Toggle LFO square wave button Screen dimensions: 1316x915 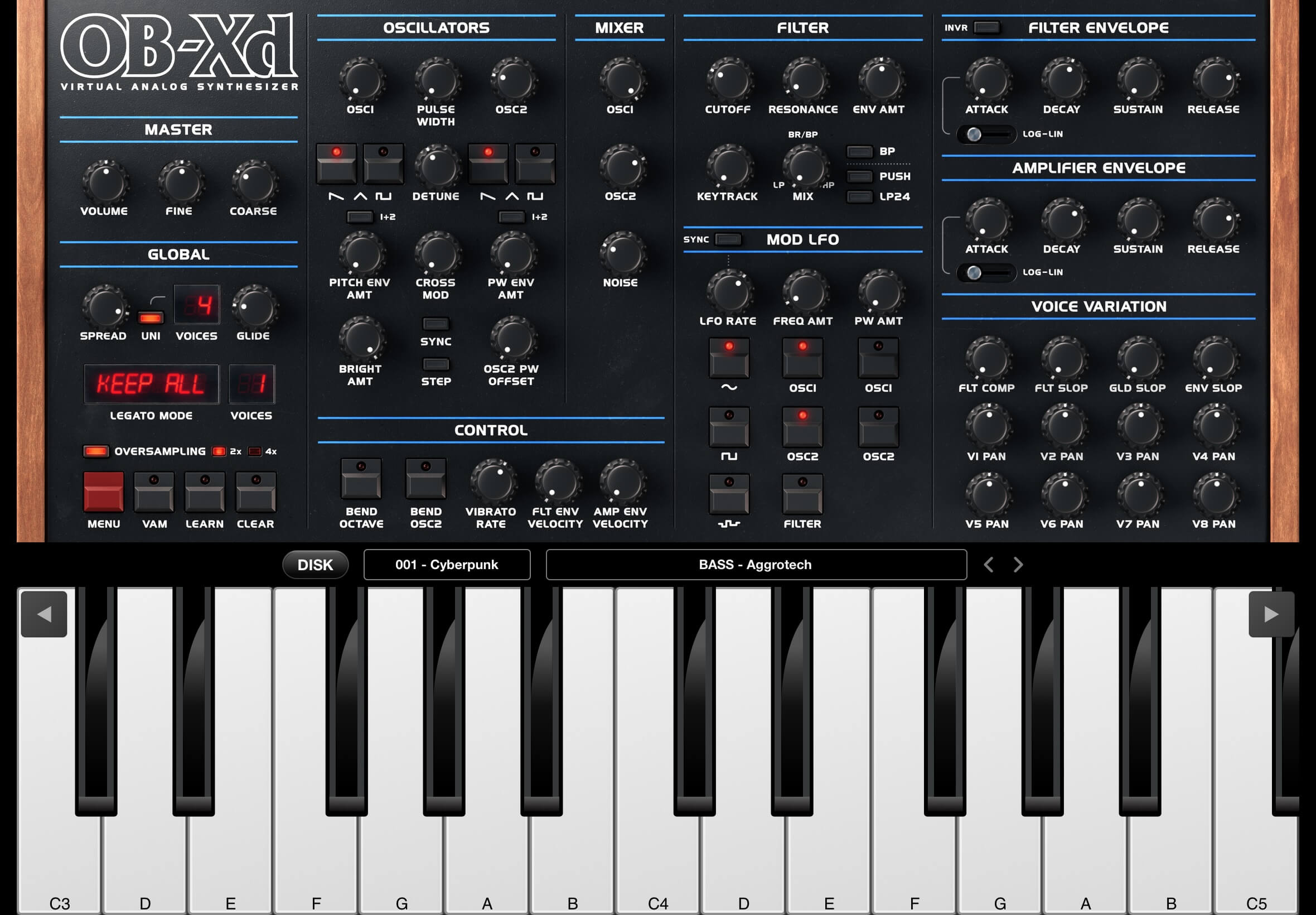pos(729,427)
